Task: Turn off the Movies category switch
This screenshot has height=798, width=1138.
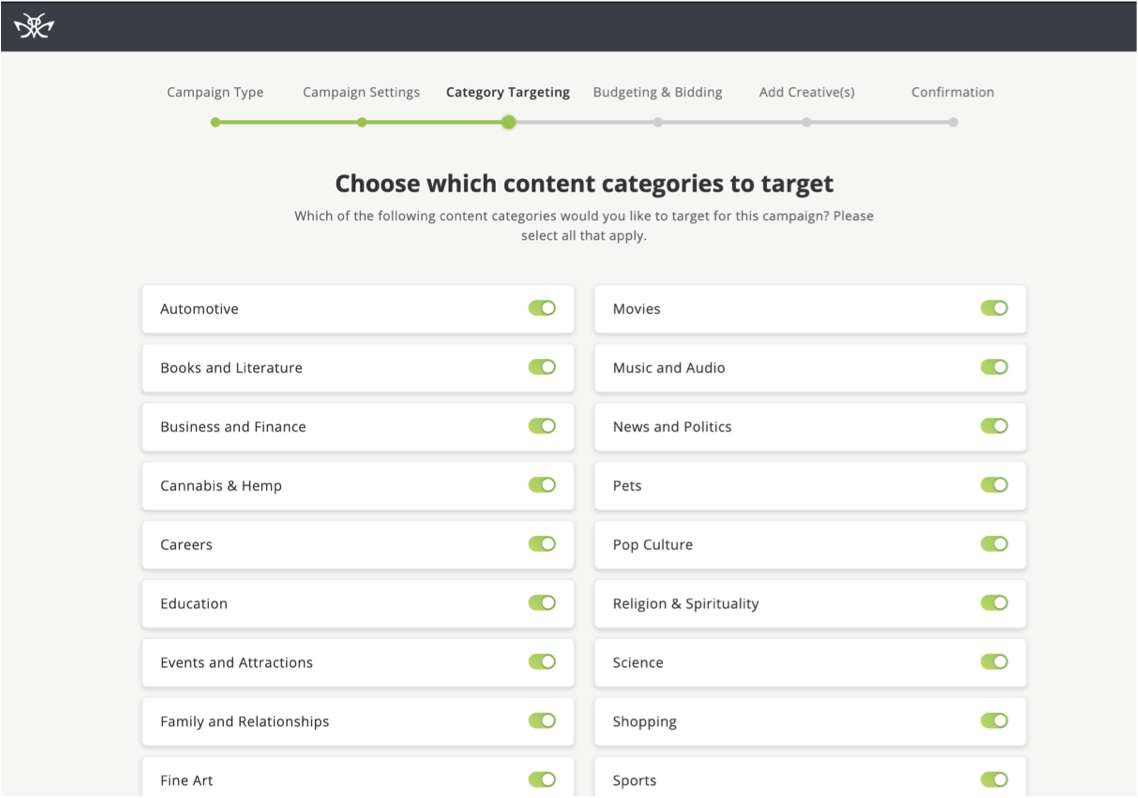Action: coord(994,308)
